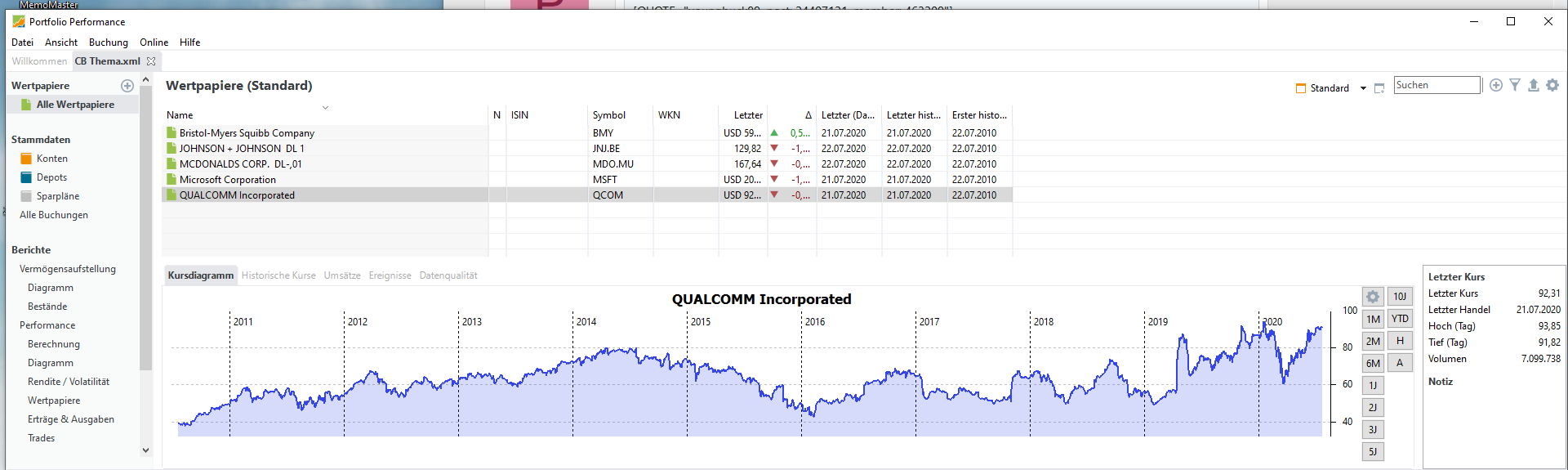Set chart range to 2J

pyautogui.click(x=1373, y=407)
